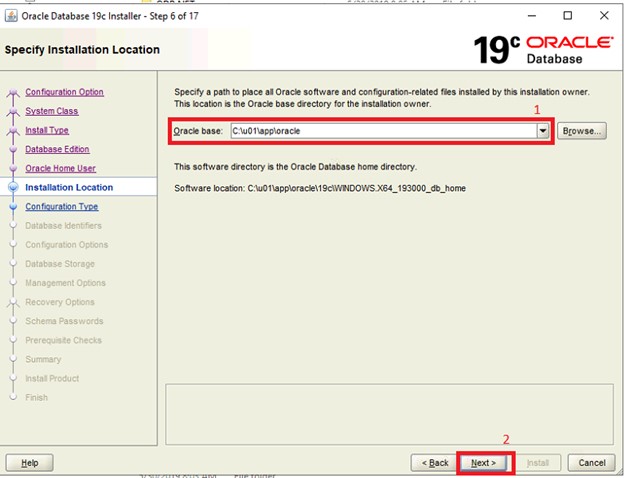Click the Configuration Option step icon

point(13,93)
